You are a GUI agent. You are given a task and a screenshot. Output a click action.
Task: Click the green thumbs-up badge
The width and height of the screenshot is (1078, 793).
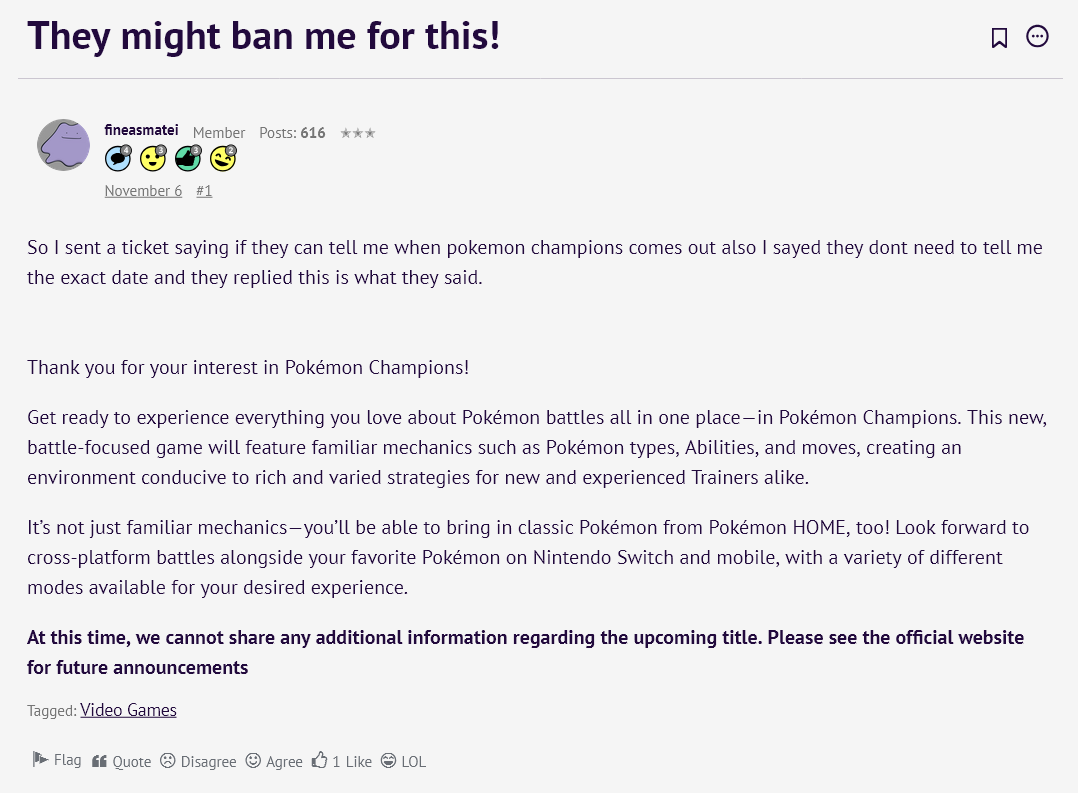[188, 158]
